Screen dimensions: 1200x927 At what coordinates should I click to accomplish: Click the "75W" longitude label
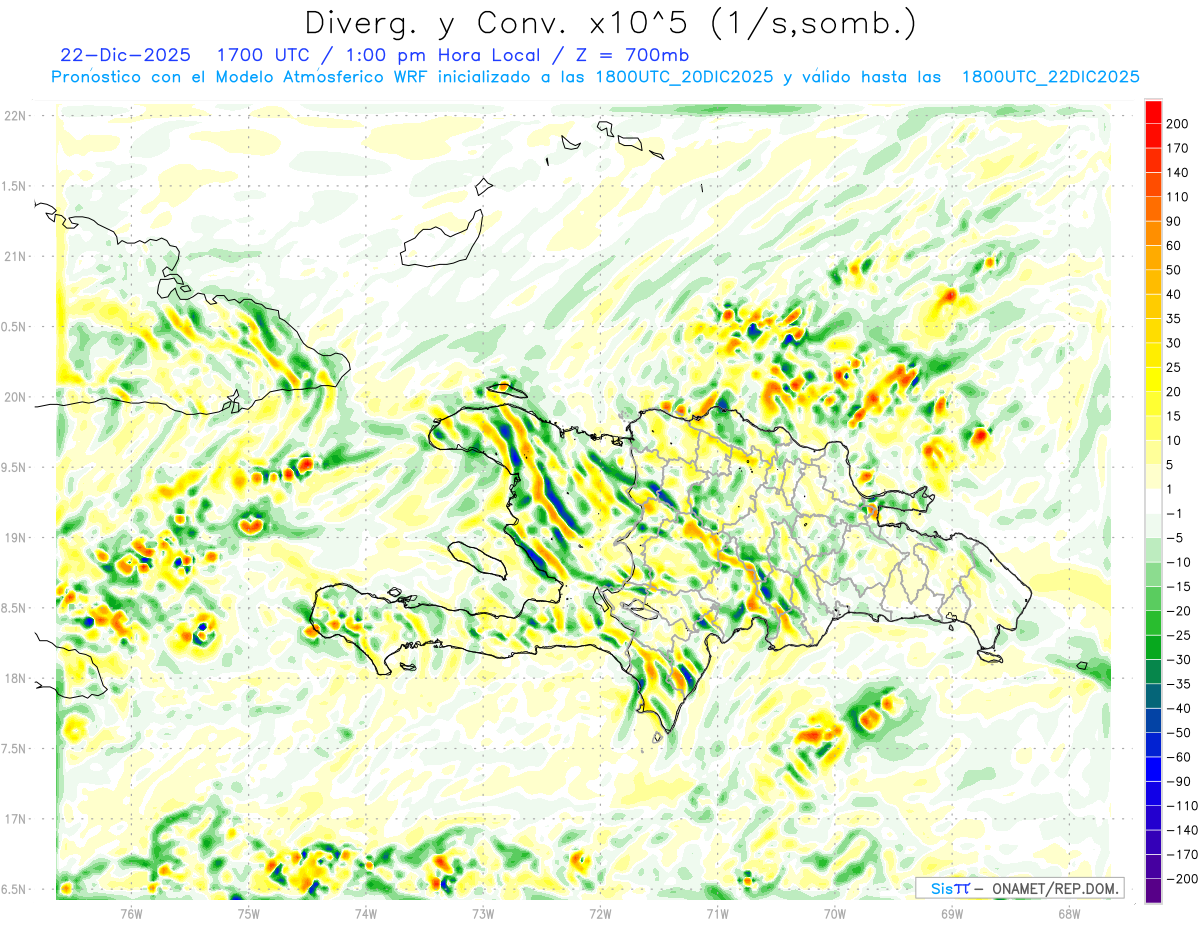point(249,913)
